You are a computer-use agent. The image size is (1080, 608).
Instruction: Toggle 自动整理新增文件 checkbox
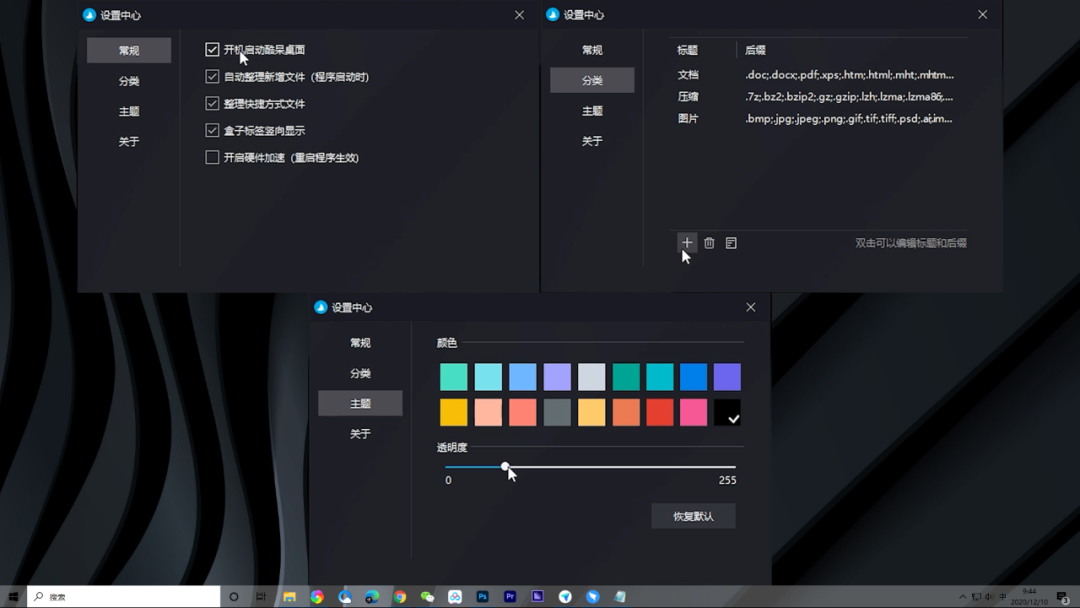[212, 76]
